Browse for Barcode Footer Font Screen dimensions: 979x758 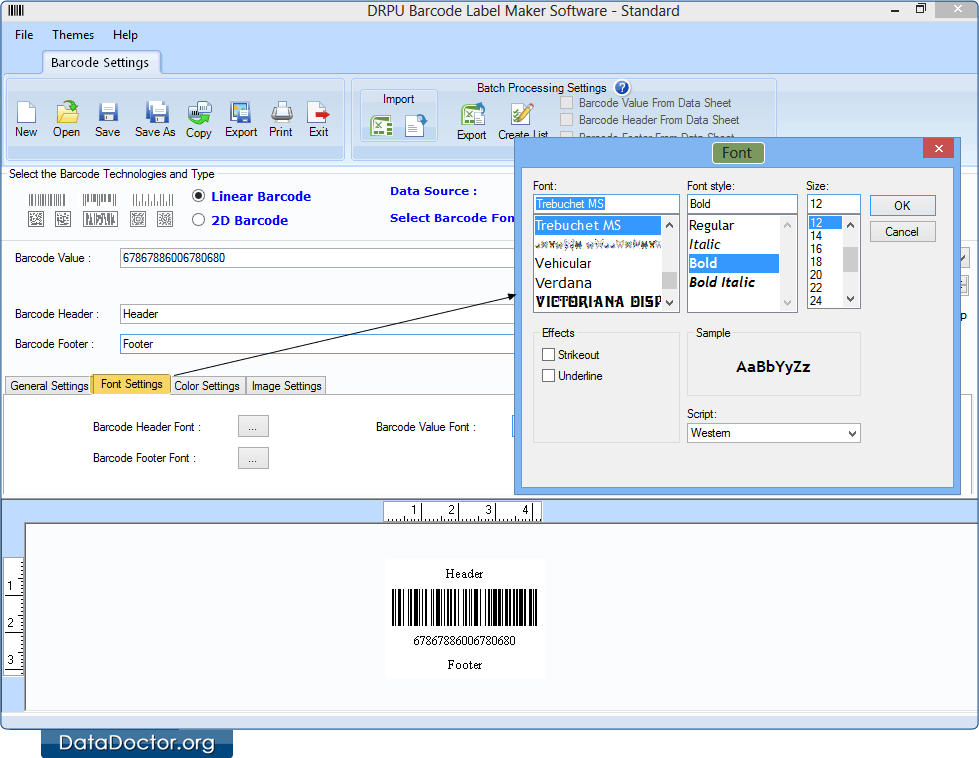pos(253,458)
